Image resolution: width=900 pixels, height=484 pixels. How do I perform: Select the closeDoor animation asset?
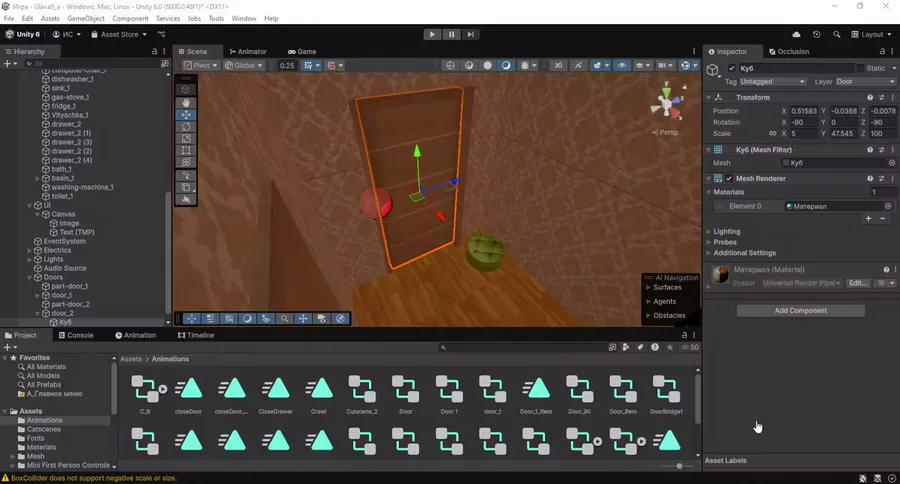(188, 395)
